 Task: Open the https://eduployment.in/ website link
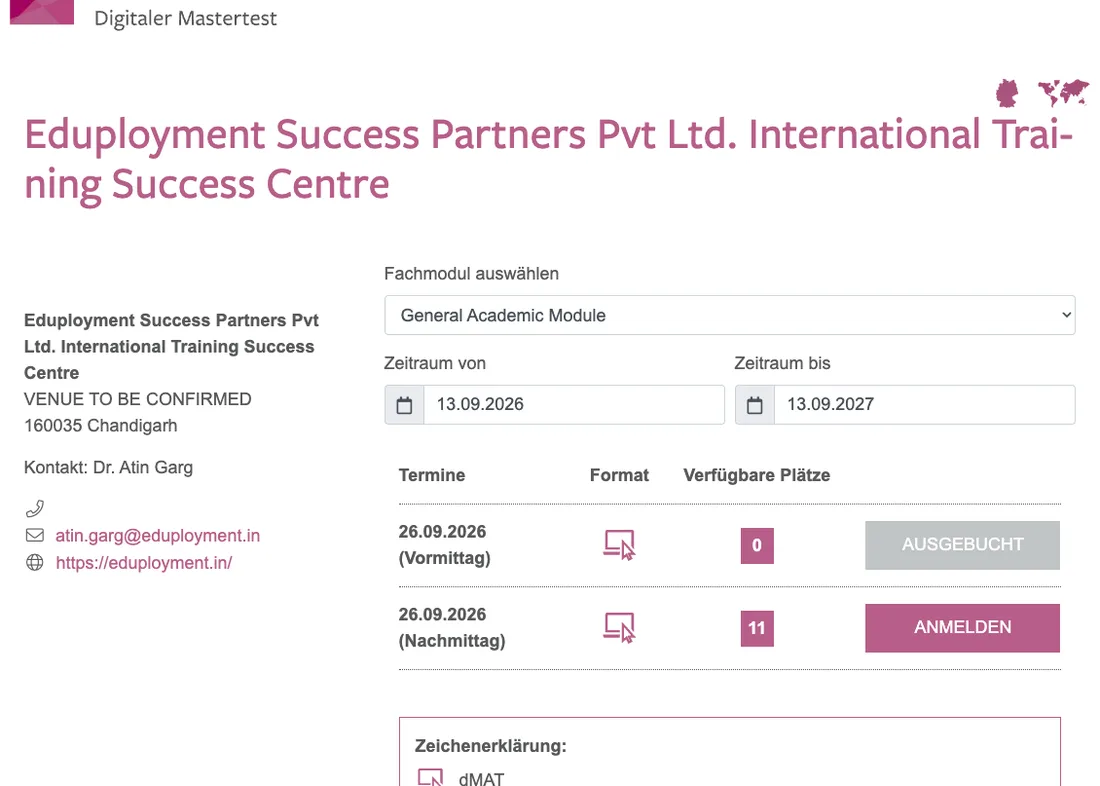coord(144,563)
